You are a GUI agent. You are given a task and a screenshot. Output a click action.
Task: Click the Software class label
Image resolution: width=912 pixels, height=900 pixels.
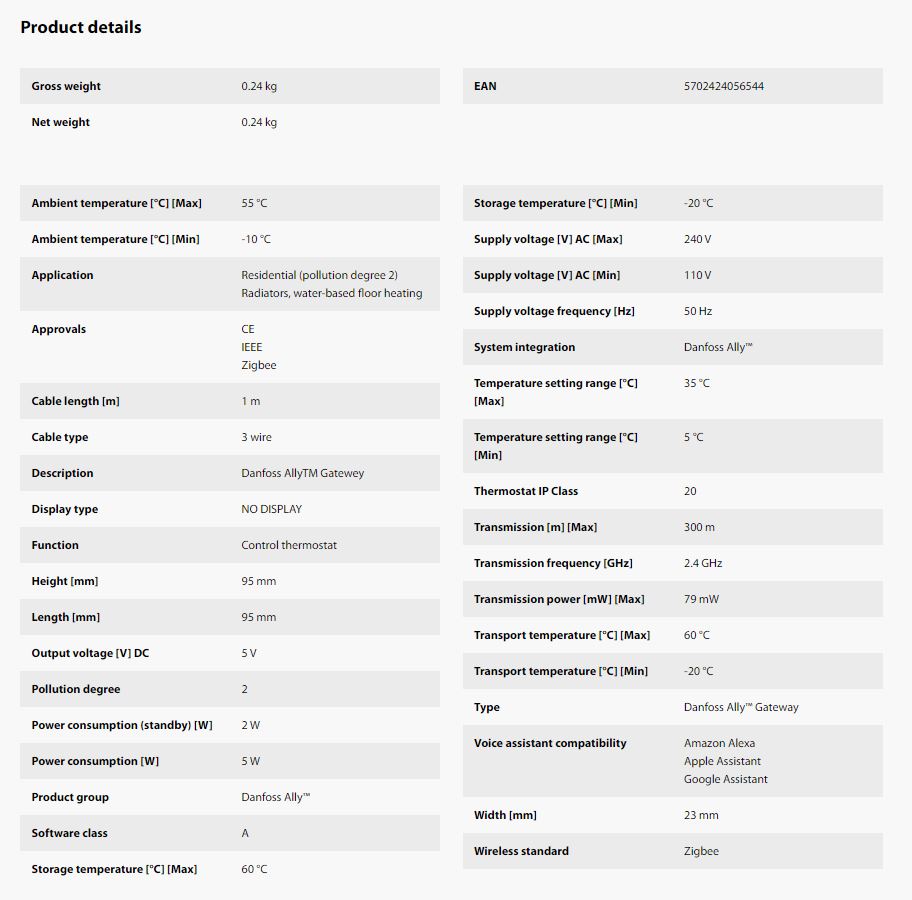[69, 833]
